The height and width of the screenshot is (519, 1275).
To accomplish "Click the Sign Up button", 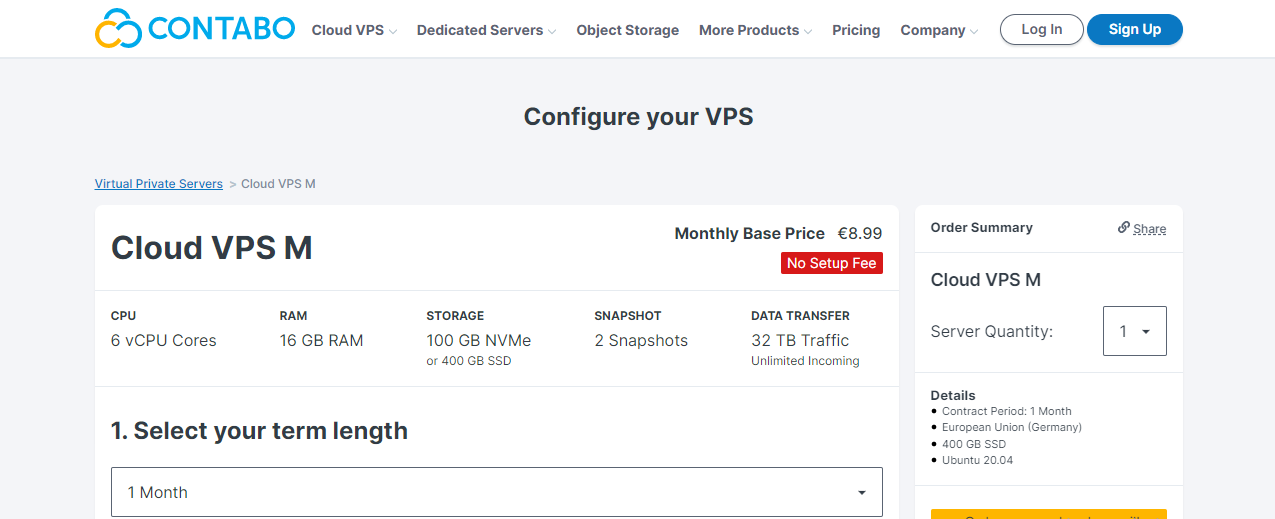I will tap(1135, 30).
